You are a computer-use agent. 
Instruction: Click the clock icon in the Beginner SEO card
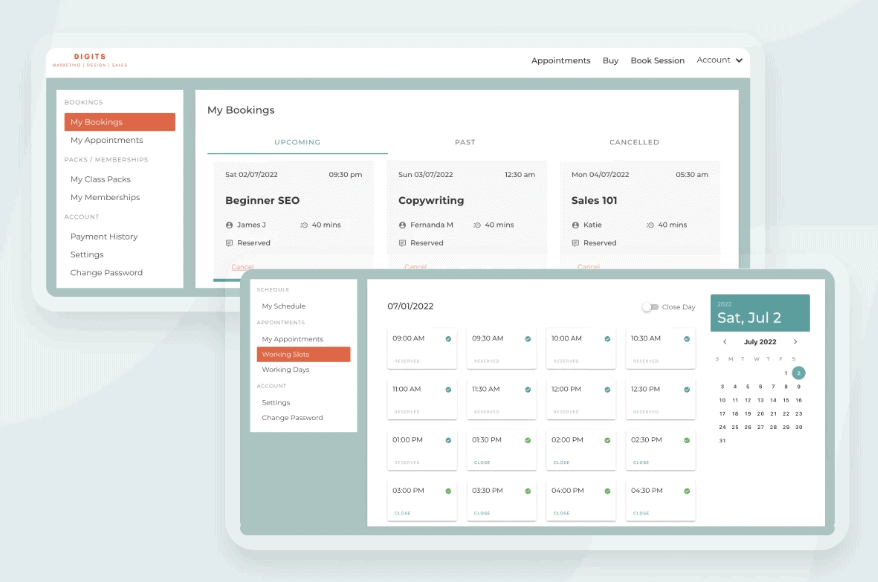(304, 225)
